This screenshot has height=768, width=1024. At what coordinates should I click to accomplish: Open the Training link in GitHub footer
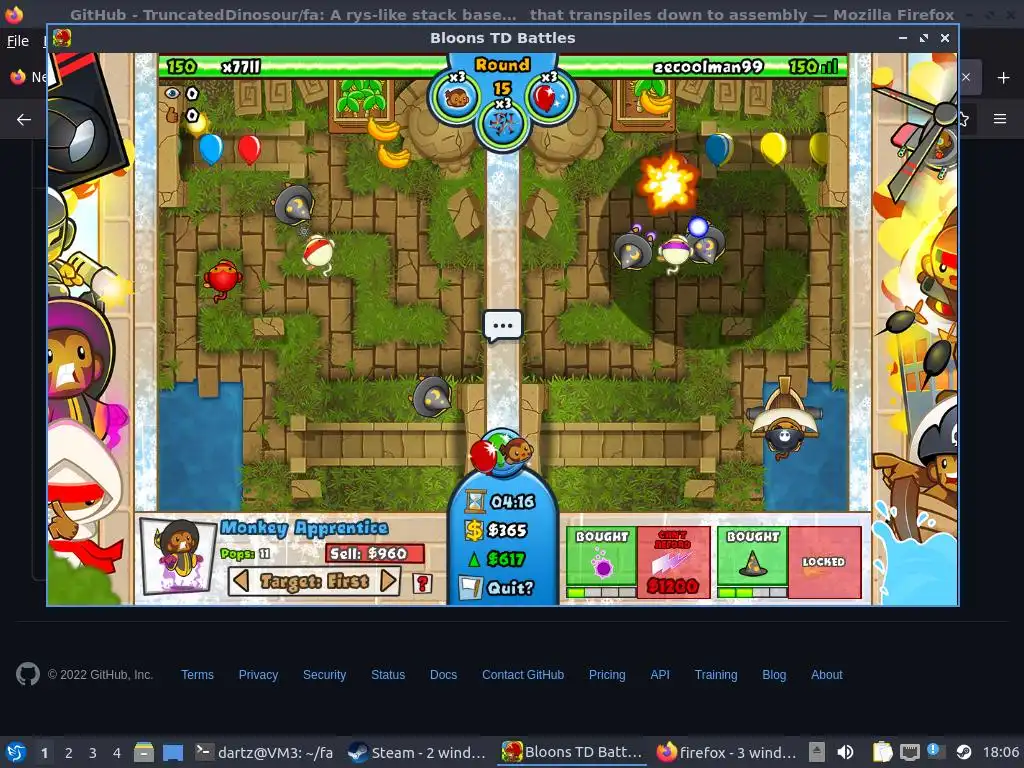716,675
